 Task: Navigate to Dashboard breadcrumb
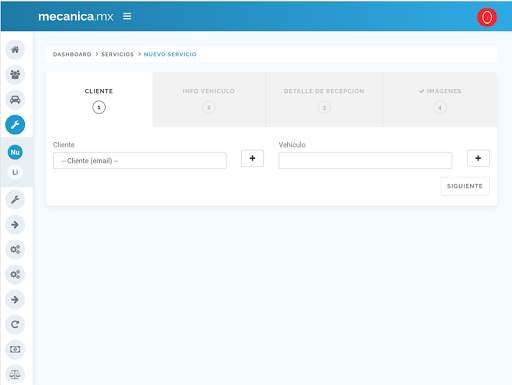tap(72, 54)
